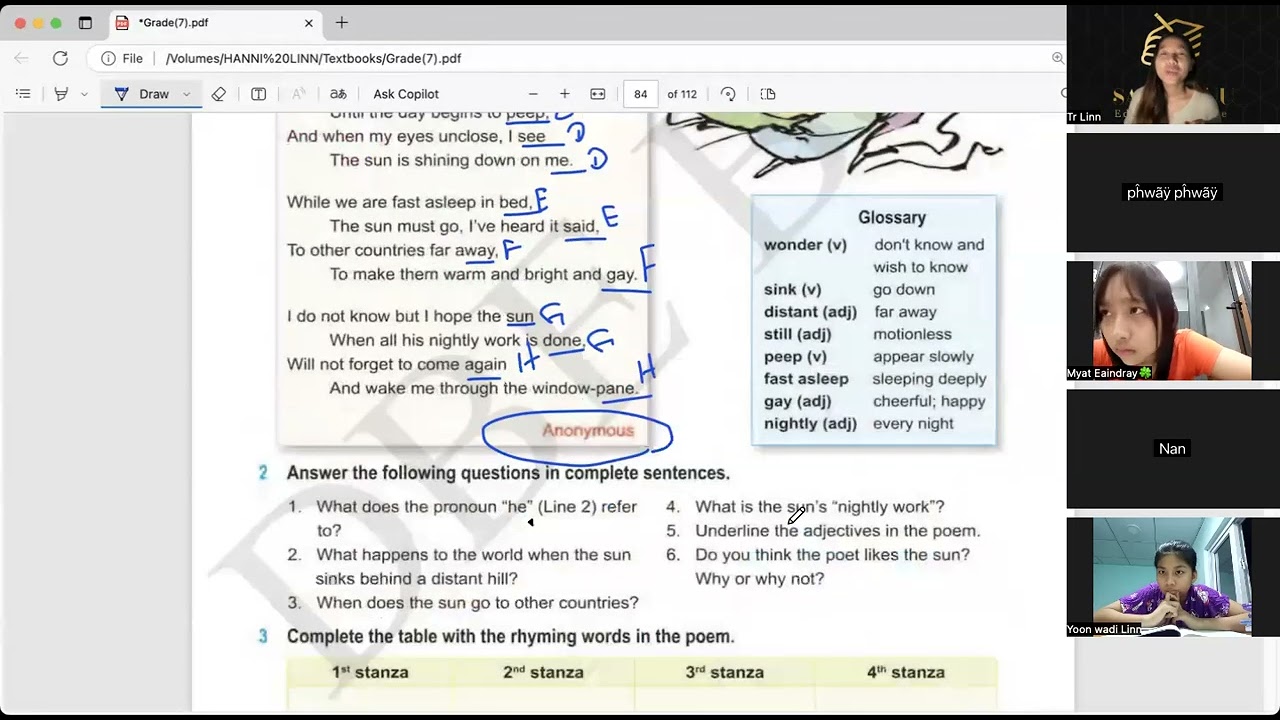Viewport: 1280px width, 720px height.
Task: Click Yoon wadi Linn's video tile
Action: click(1172, 577)
